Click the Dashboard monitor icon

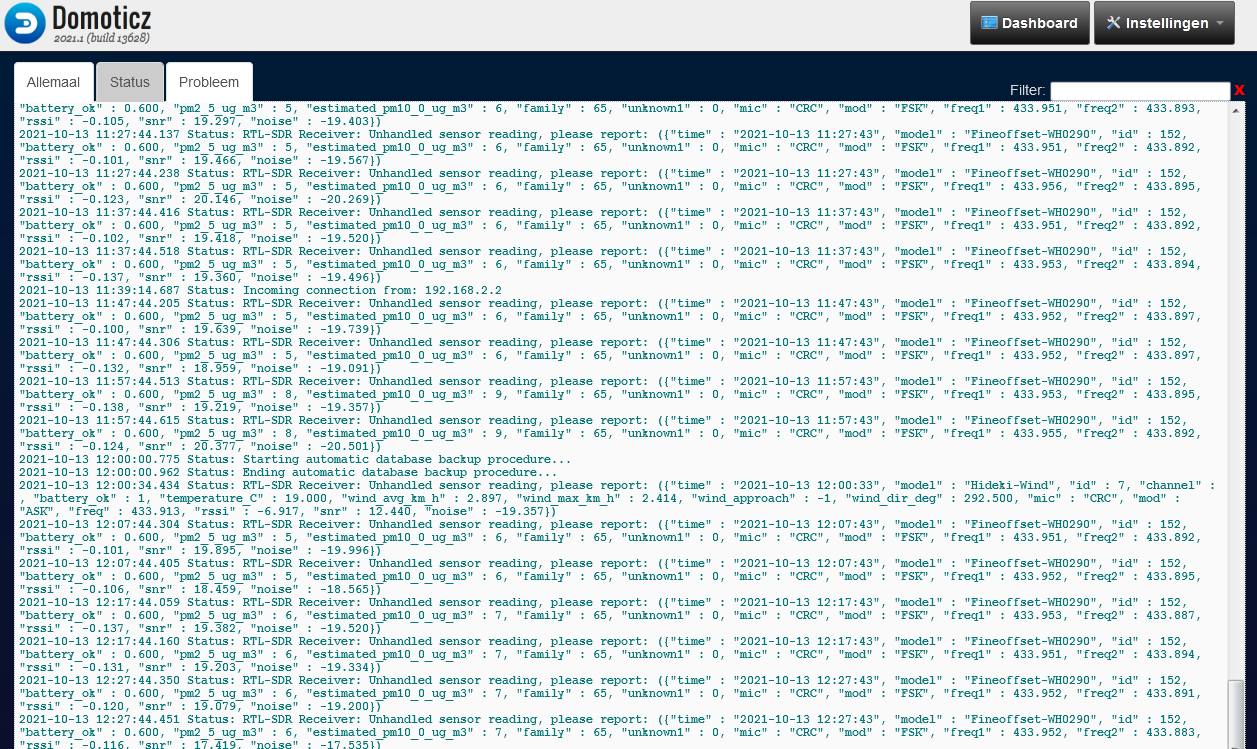click(989, 23)
